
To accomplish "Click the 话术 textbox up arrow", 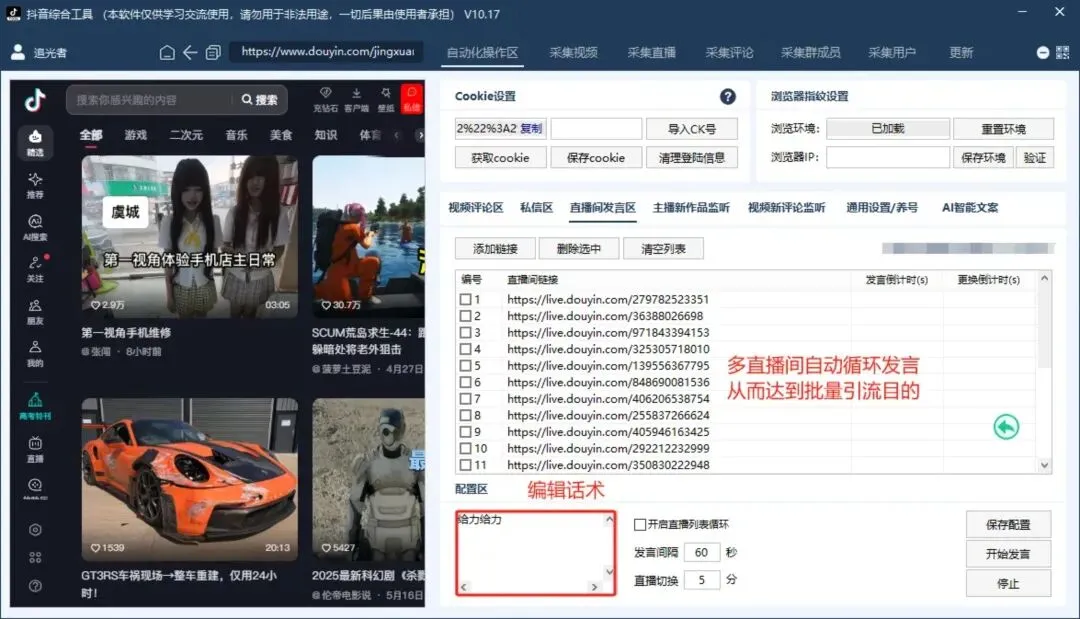I will coord(609,520).
